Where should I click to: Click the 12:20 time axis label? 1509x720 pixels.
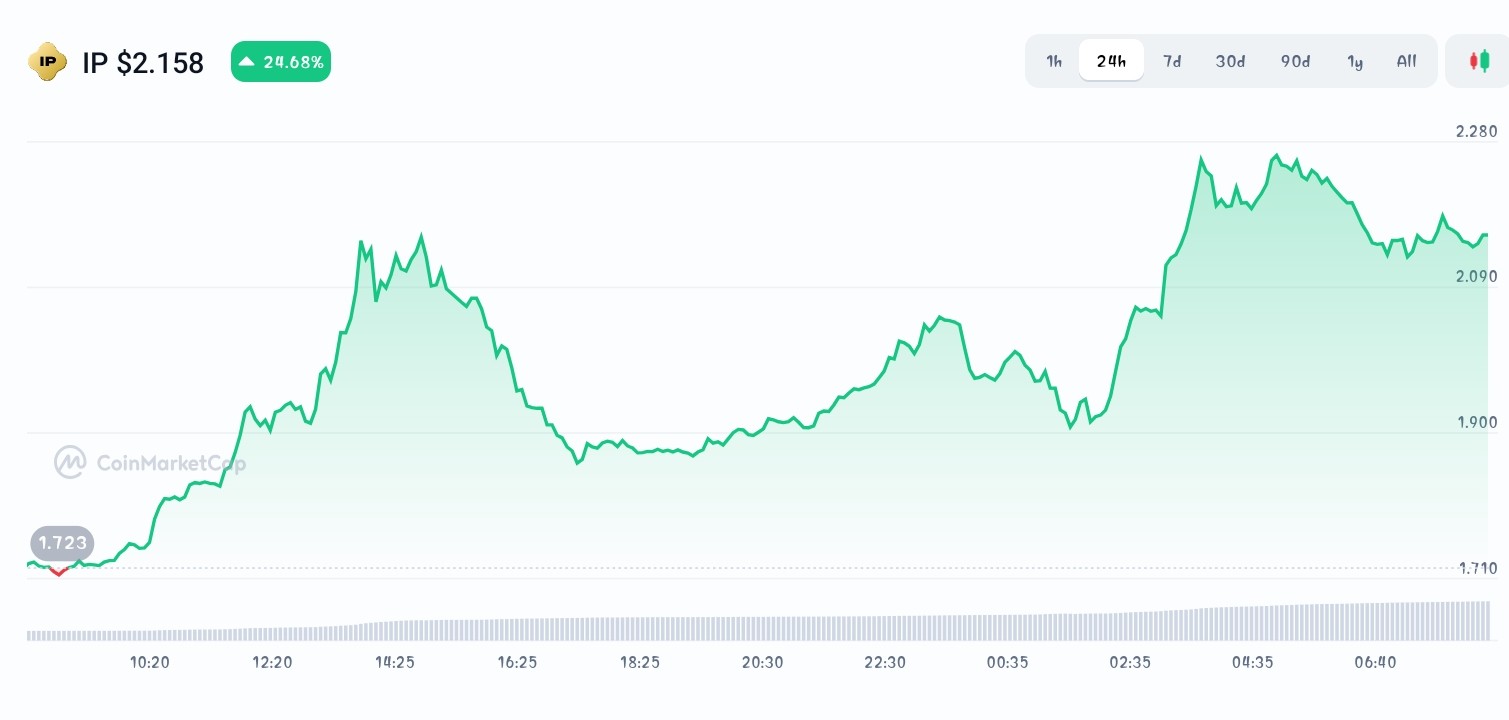click(272, 662)
